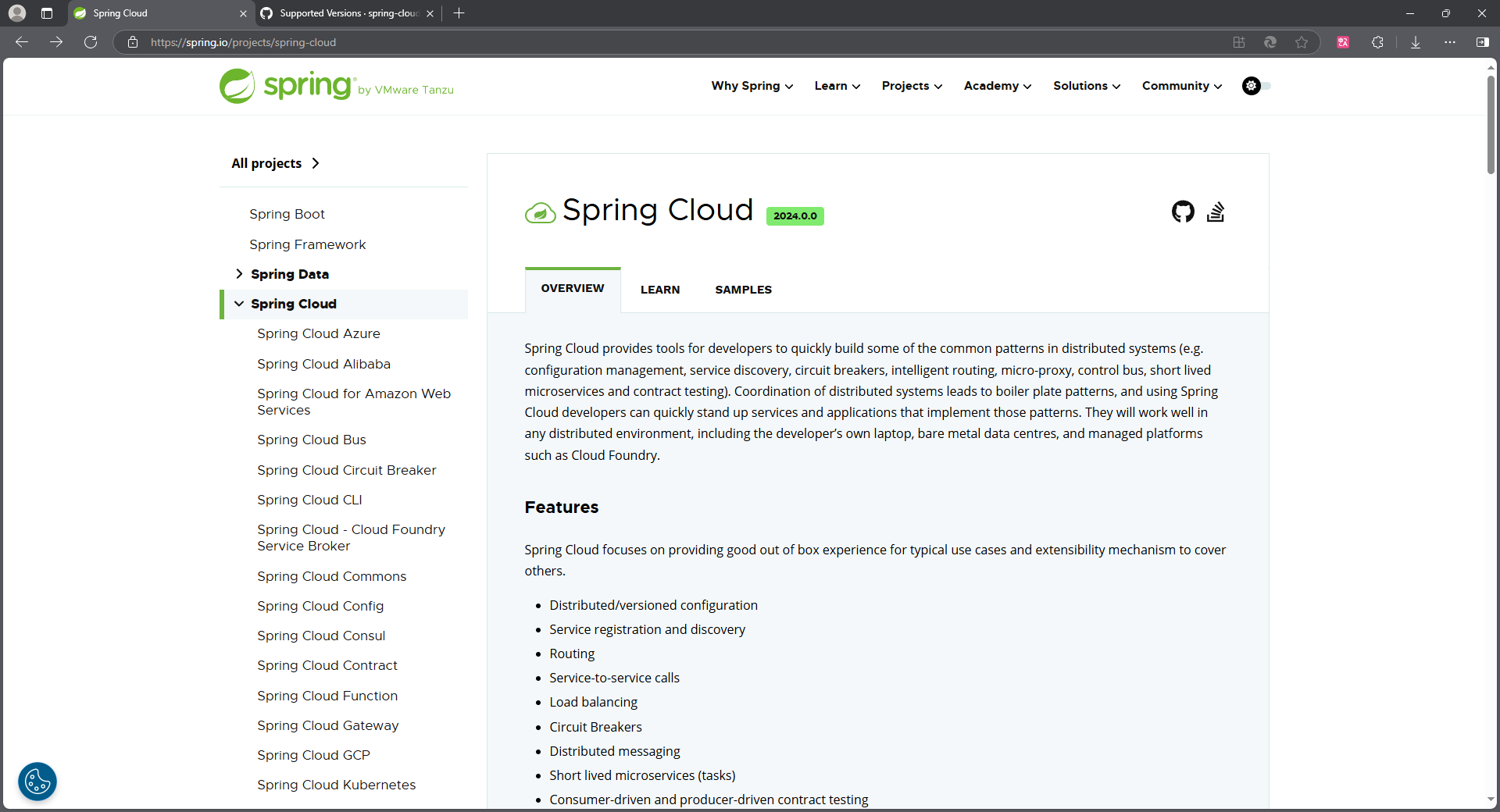Click the pink translate page icon
The height and width of the screenshot is (812, 1500).
[1342, 42]
